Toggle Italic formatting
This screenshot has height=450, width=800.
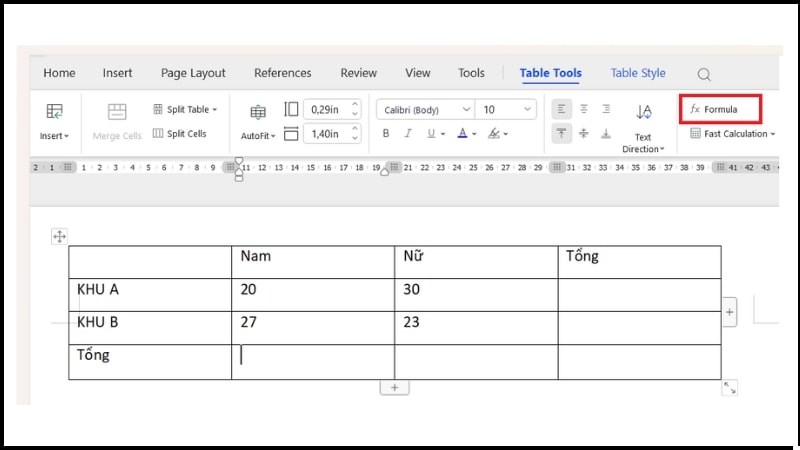pyautogui.click(x=408, y=133)
